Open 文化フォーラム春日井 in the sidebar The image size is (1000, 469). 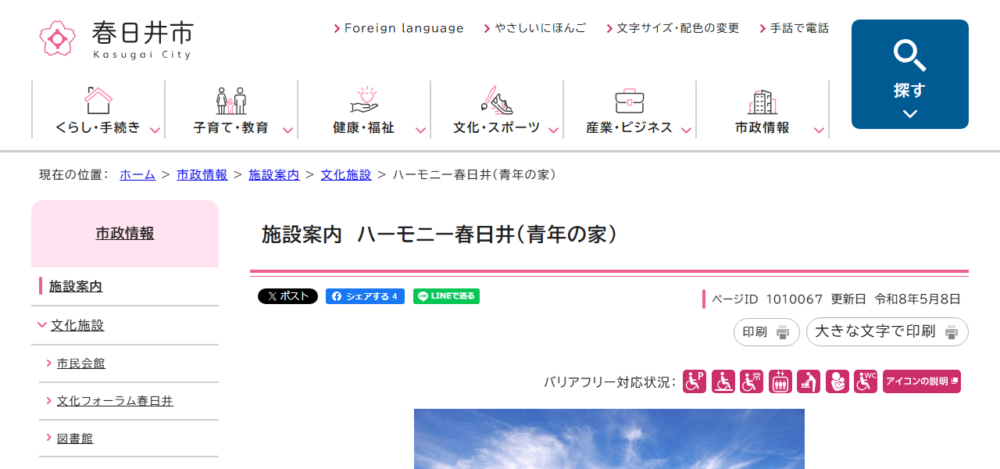coord(115,401)
